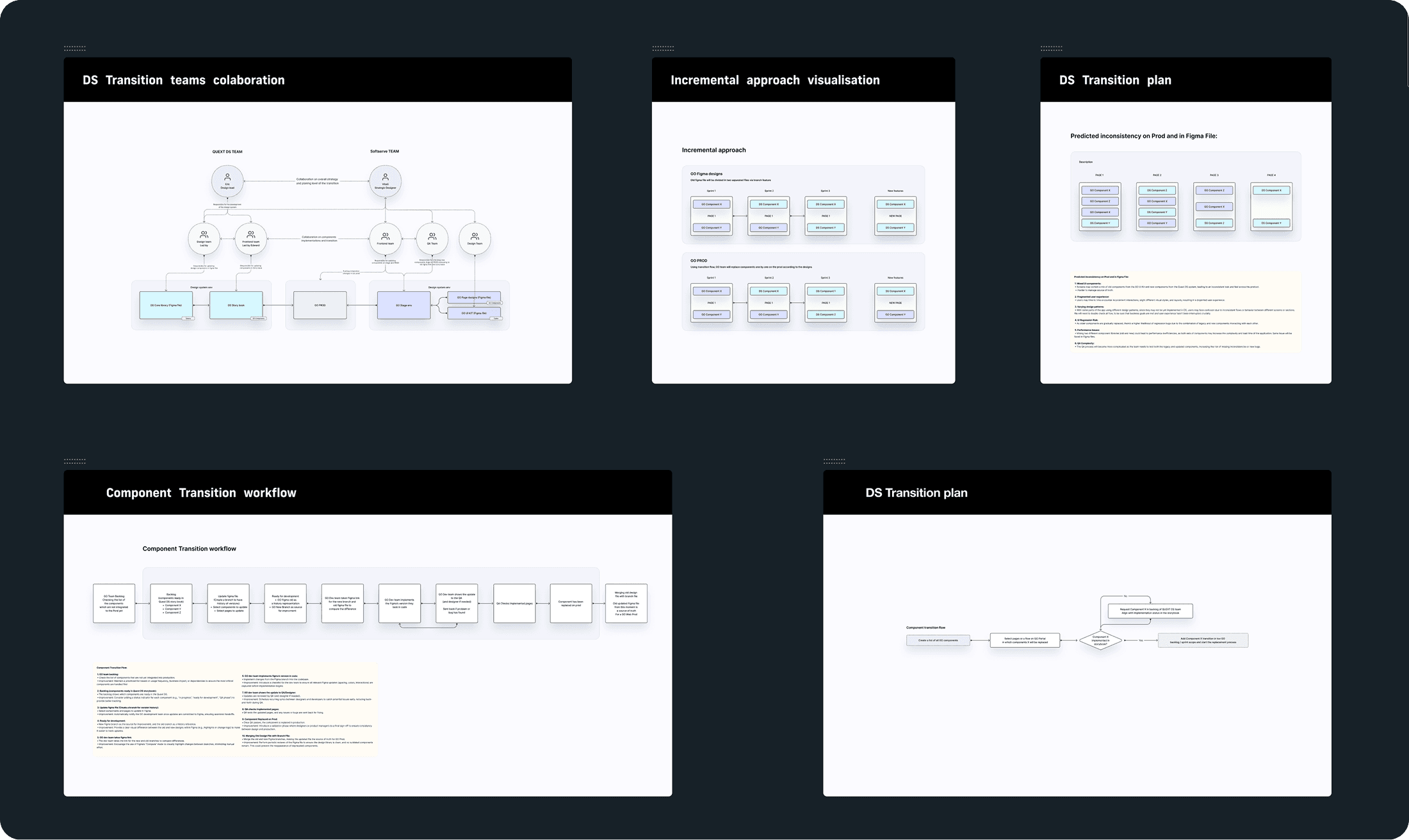Viewport: 1409px width, 840px height.
Task: Click the Softserve Design Team group icon
Action: 475,236
